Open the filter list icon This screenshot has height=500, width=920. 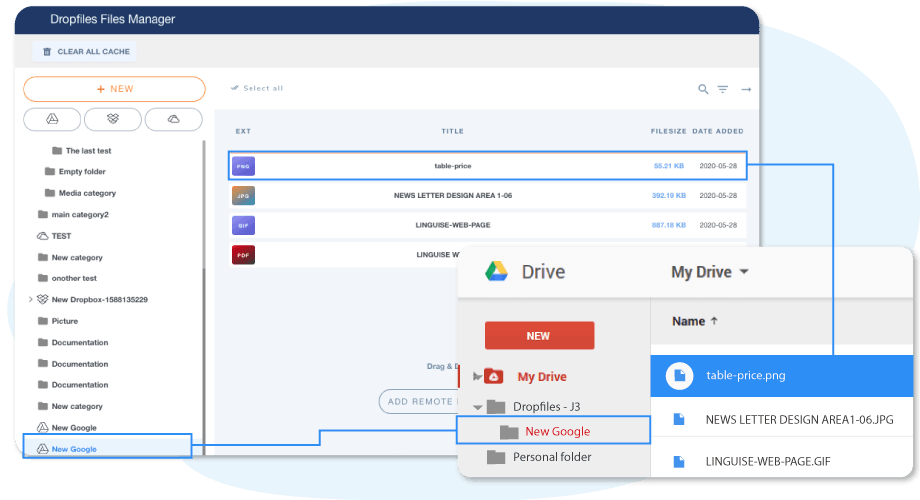click(723, 89)
